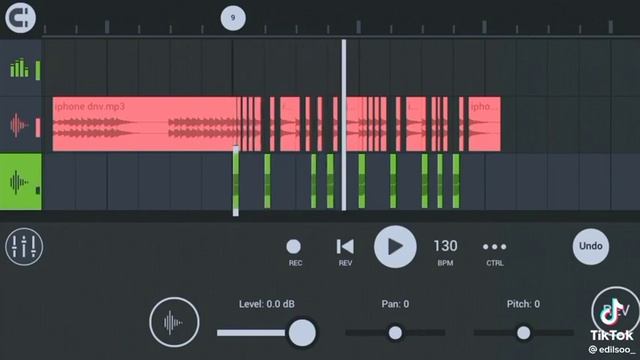640x360 pixels.
Task: Select the iphone dnv.mp3 audio clip
Action: 144,124
